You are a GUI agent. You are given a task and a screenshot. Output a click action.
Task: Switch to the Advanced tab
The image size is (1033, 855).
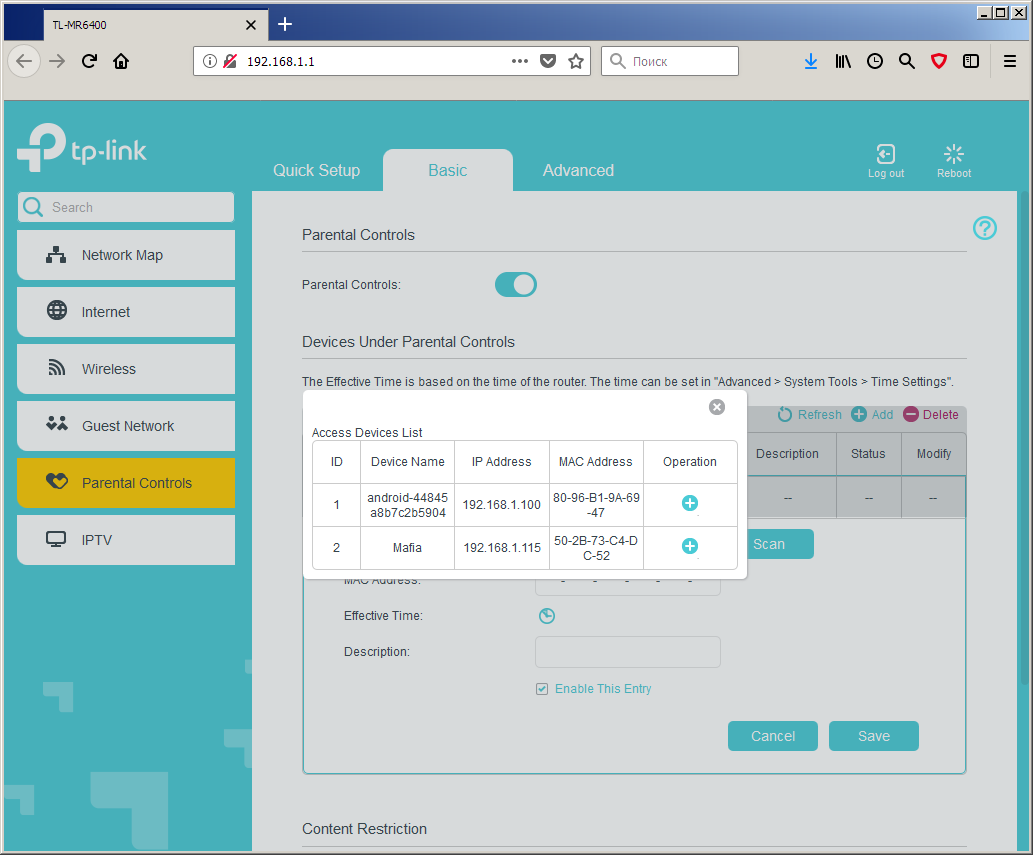[578, 171]
